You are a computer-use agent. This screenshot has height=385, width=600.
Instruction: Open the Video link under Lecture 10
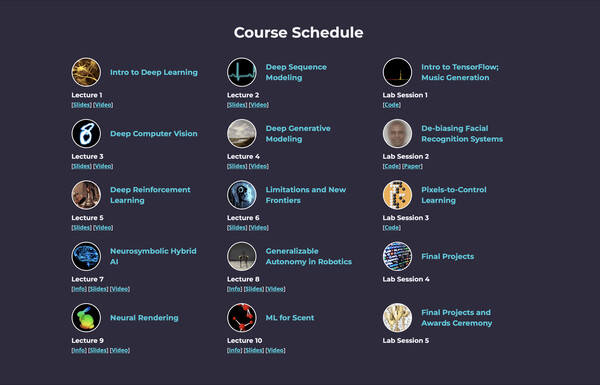point(276,350)
